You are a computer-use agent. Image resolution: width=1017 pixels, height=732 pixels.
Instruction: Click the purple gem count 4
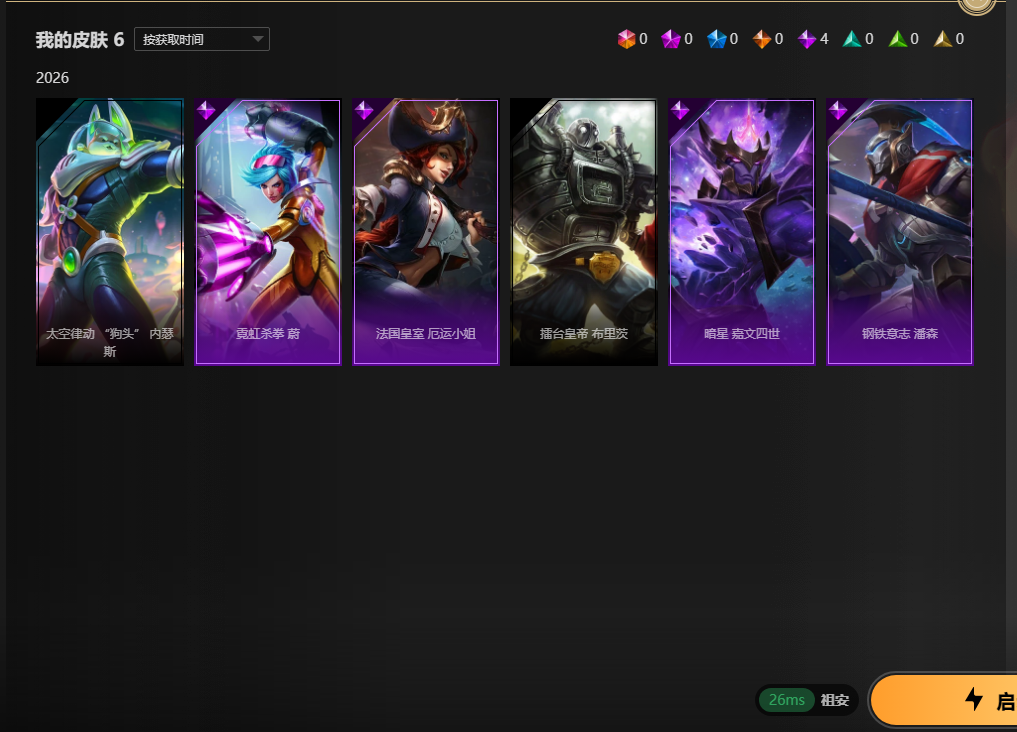[824, 39]
